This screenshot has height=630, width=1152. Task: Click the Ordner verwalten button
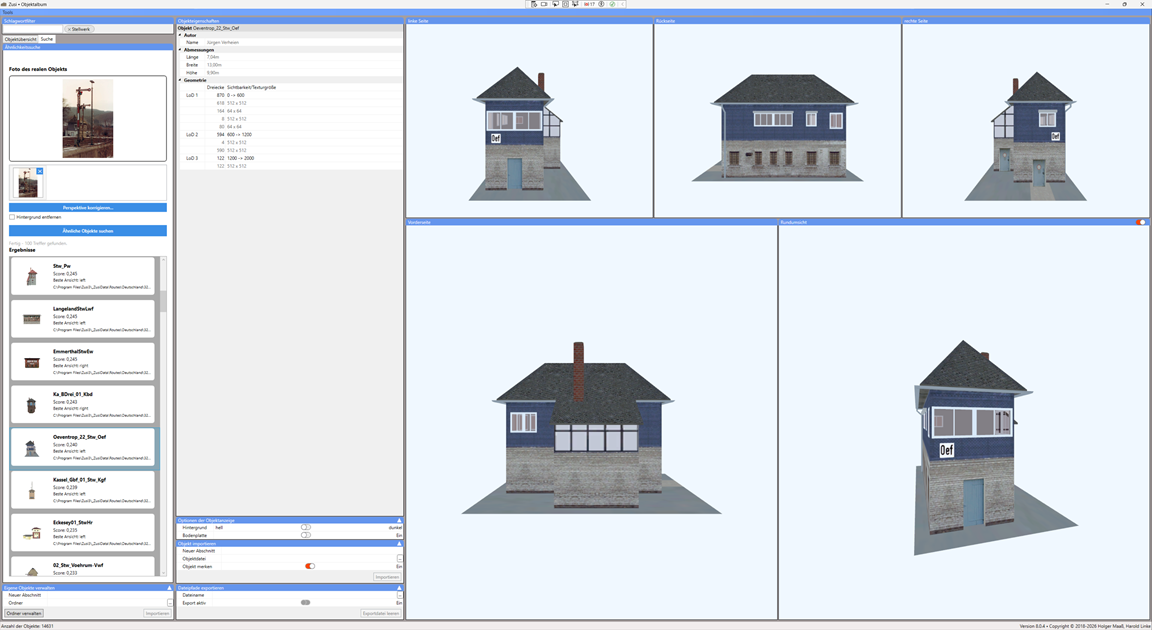[24, 613]
